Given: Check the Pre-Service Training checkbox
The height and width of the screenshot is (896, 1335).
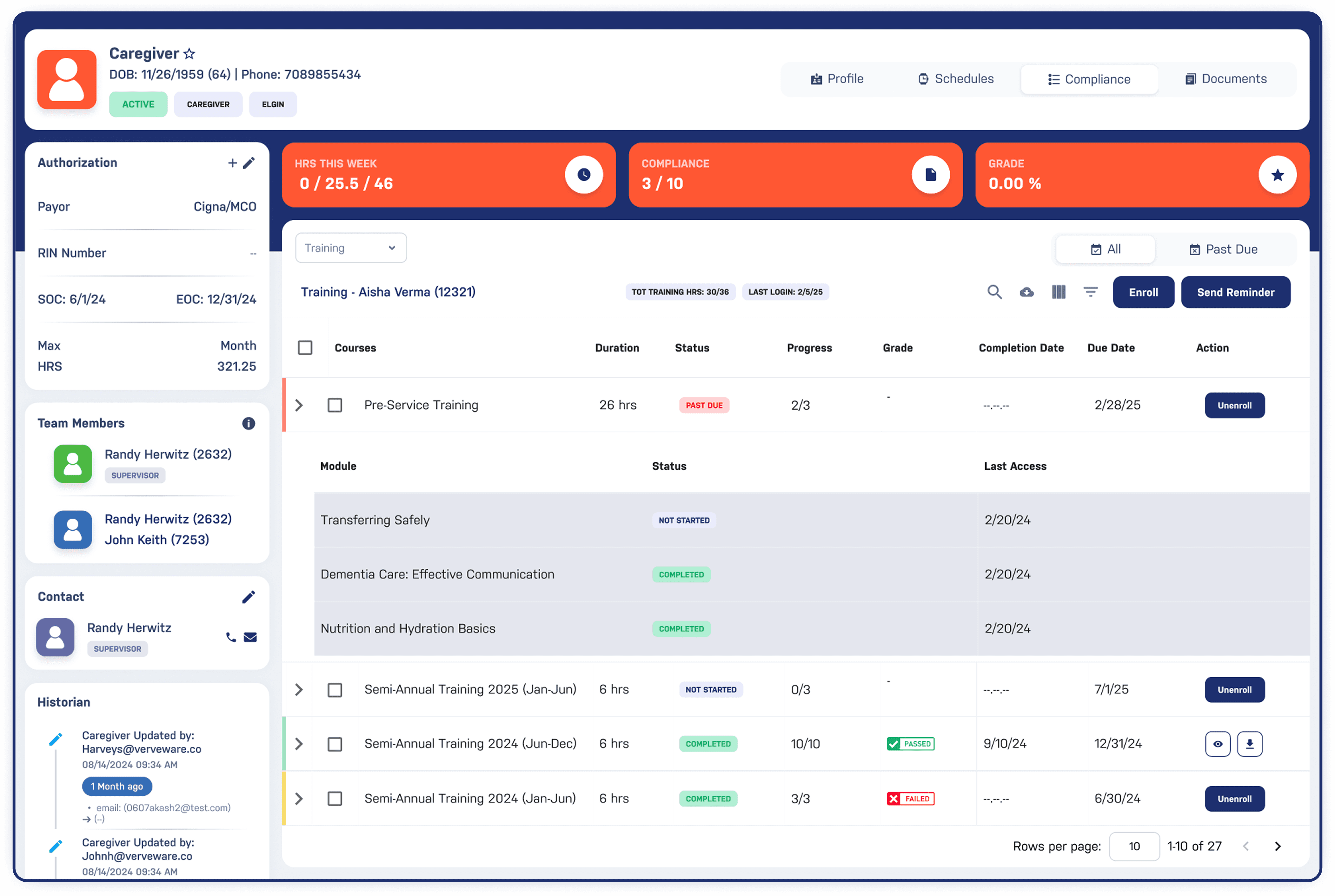Looking at the screenshot, I should [x=335, y=405].
